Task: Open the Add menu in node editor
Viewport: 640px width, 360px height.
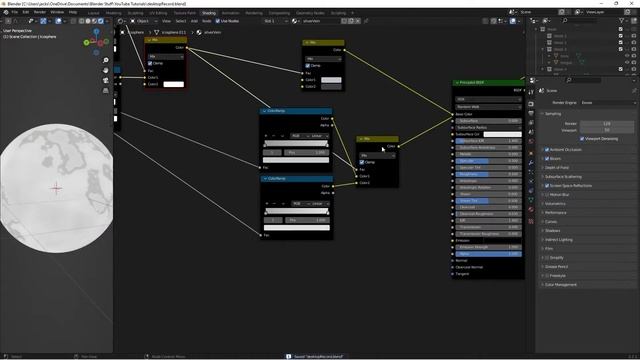Action: [x=194, y=21]
